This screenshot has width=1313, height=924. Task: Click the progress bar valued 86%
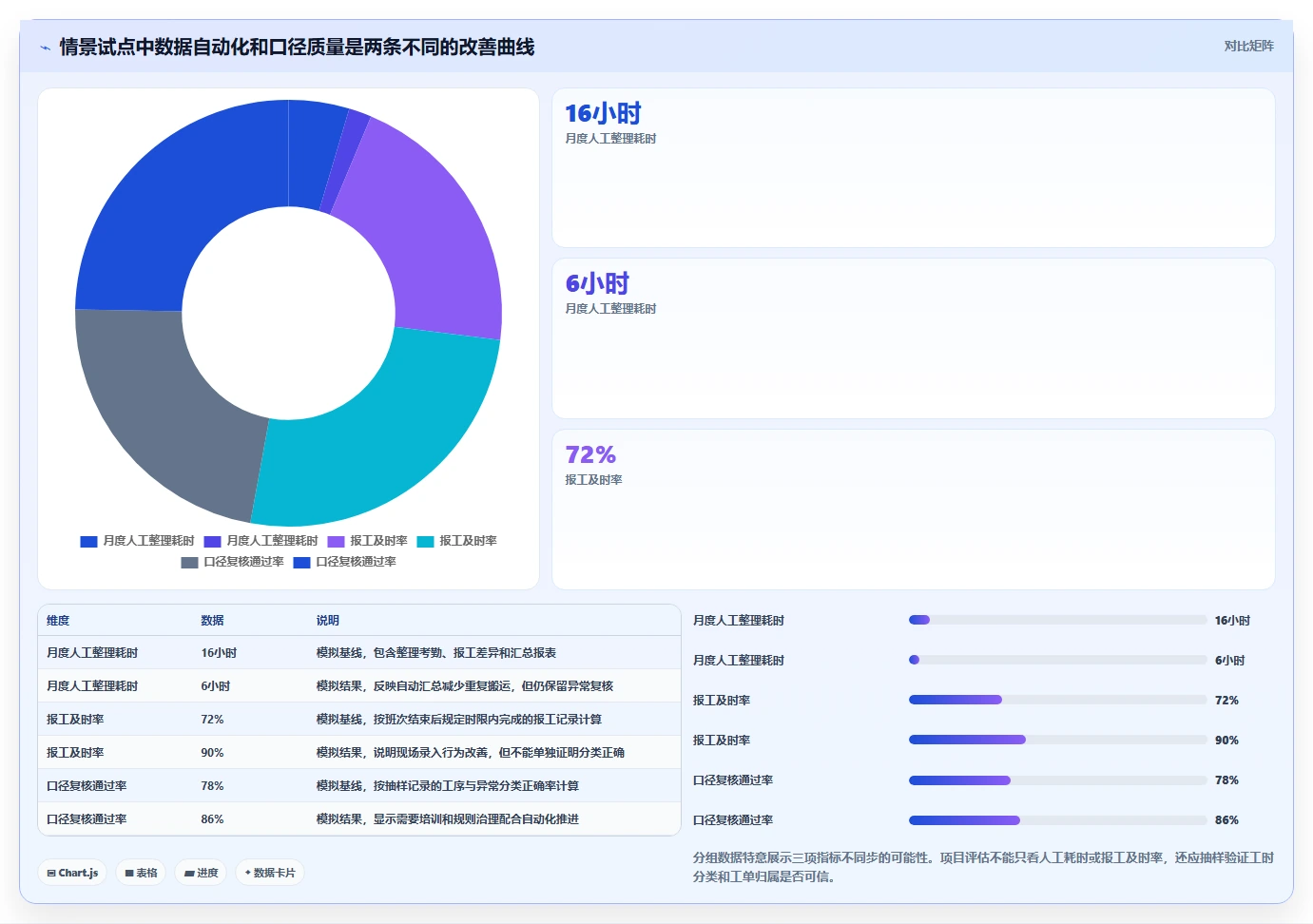tap(1057, 819)
